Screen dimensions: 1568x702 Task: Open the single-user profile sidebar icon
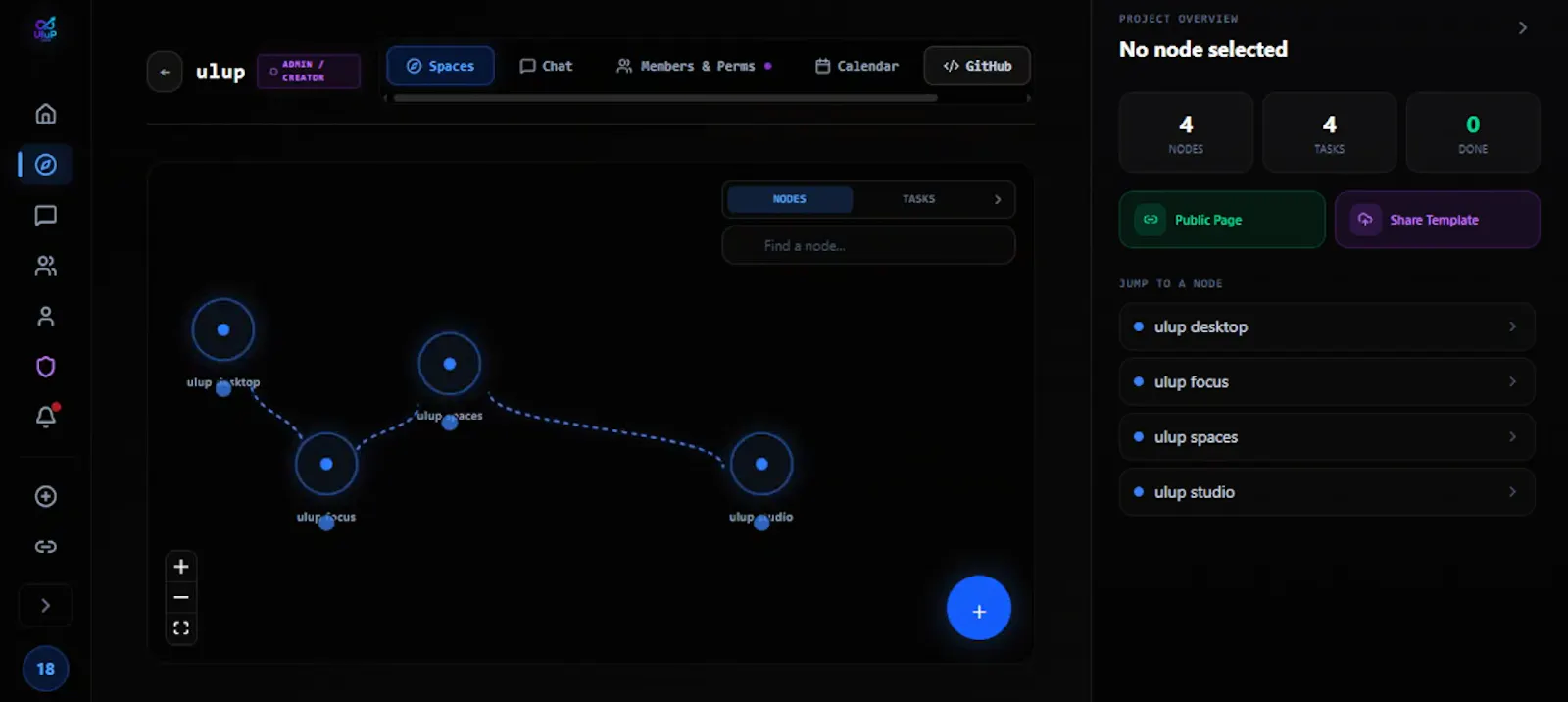coord(45,316)
